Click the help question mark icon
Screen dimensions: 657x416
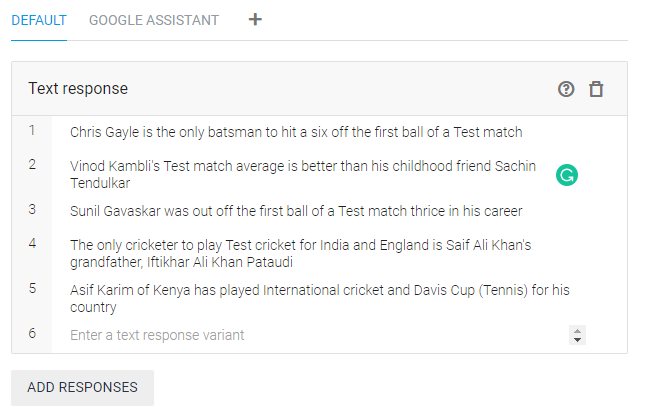point(567,89)
